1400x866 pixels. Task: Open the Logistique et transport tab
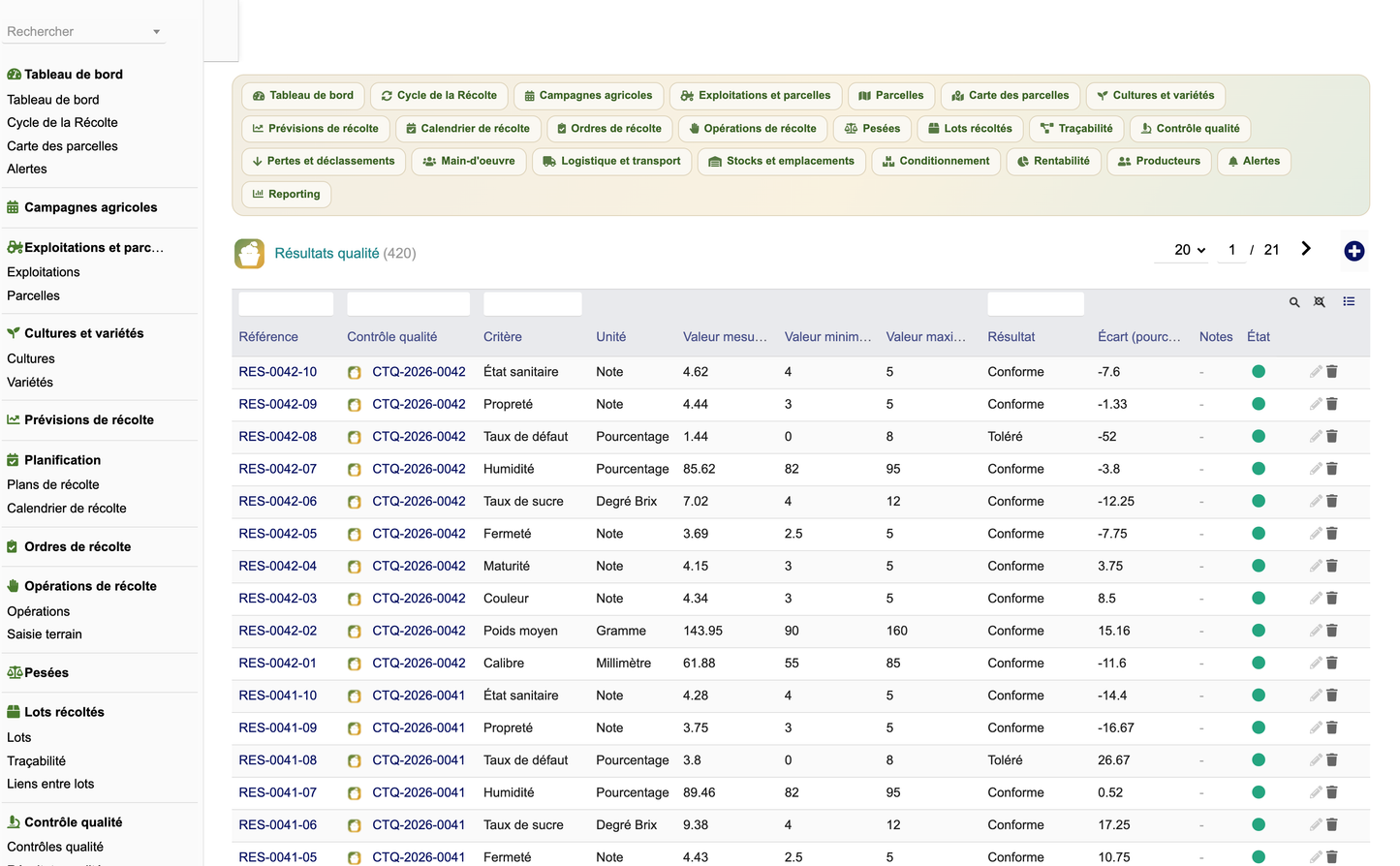(x=611, y=162)
